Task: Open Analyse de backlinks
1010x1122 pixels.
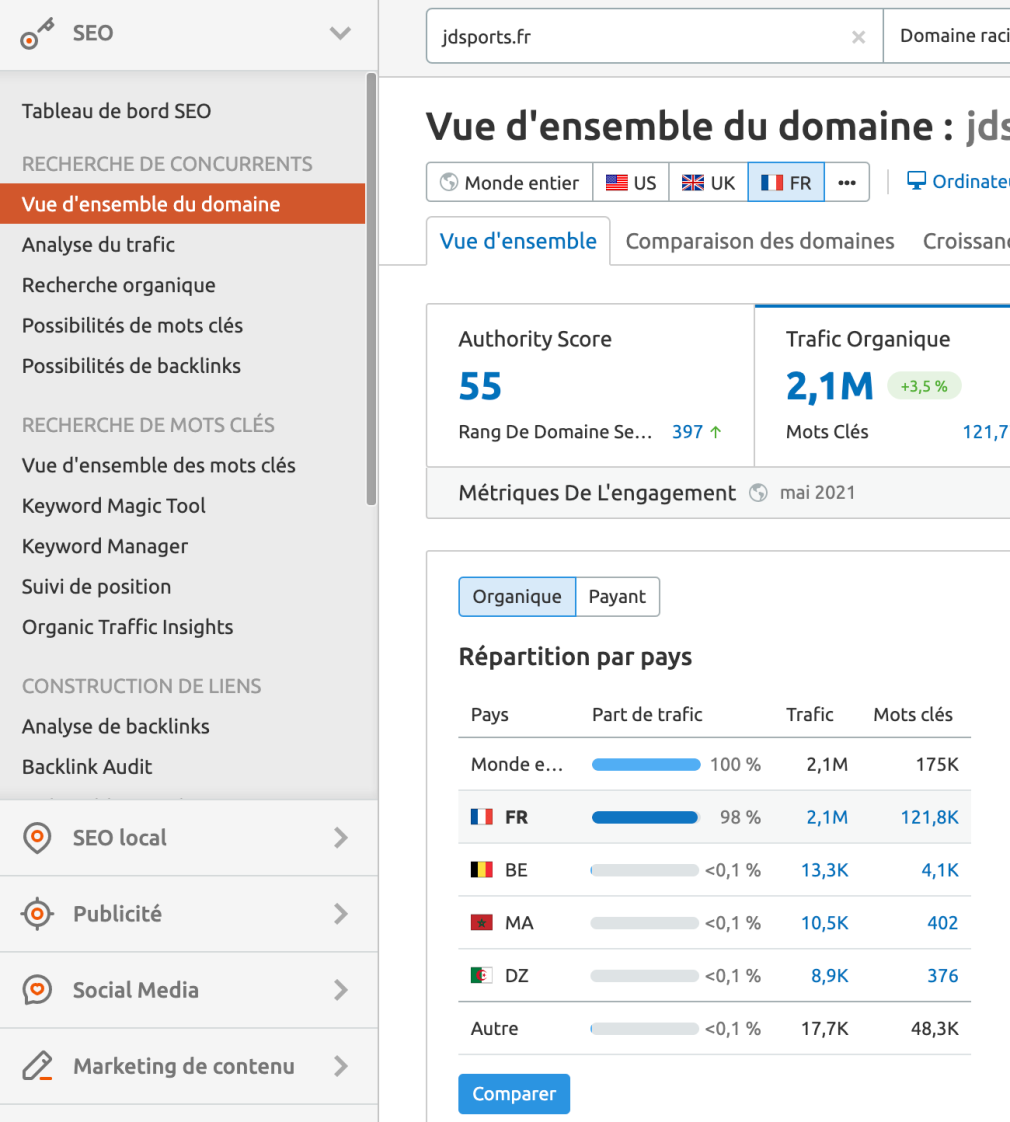Action: [x=115, y=726]
